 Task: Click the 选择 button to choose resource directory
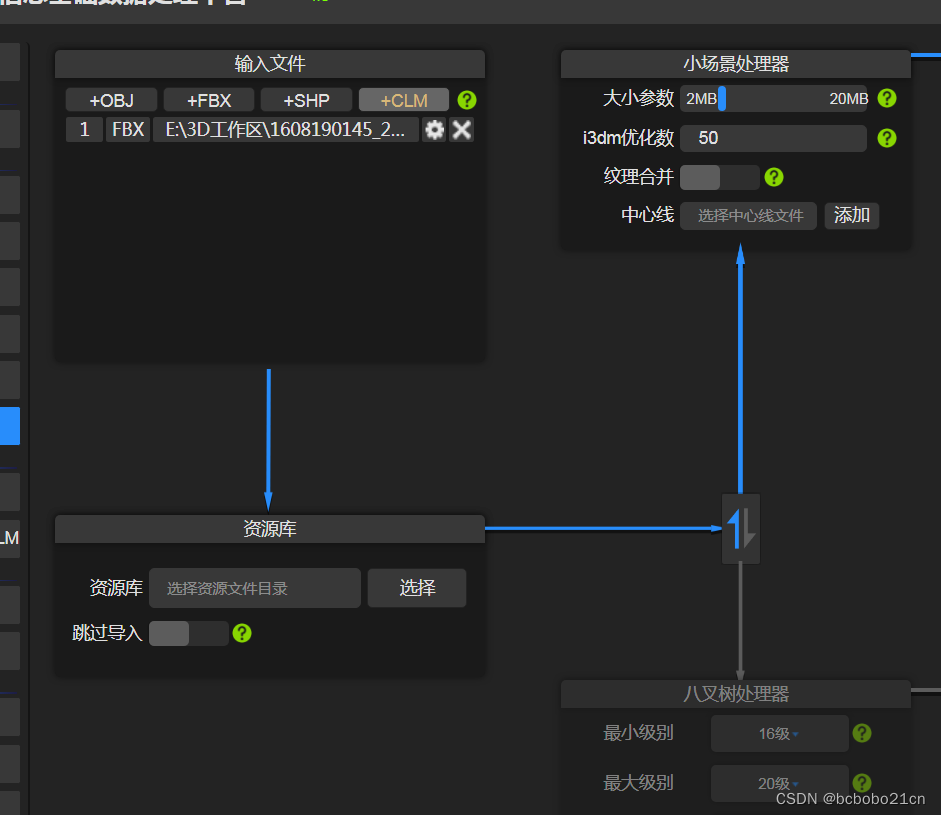pos(416,587)
